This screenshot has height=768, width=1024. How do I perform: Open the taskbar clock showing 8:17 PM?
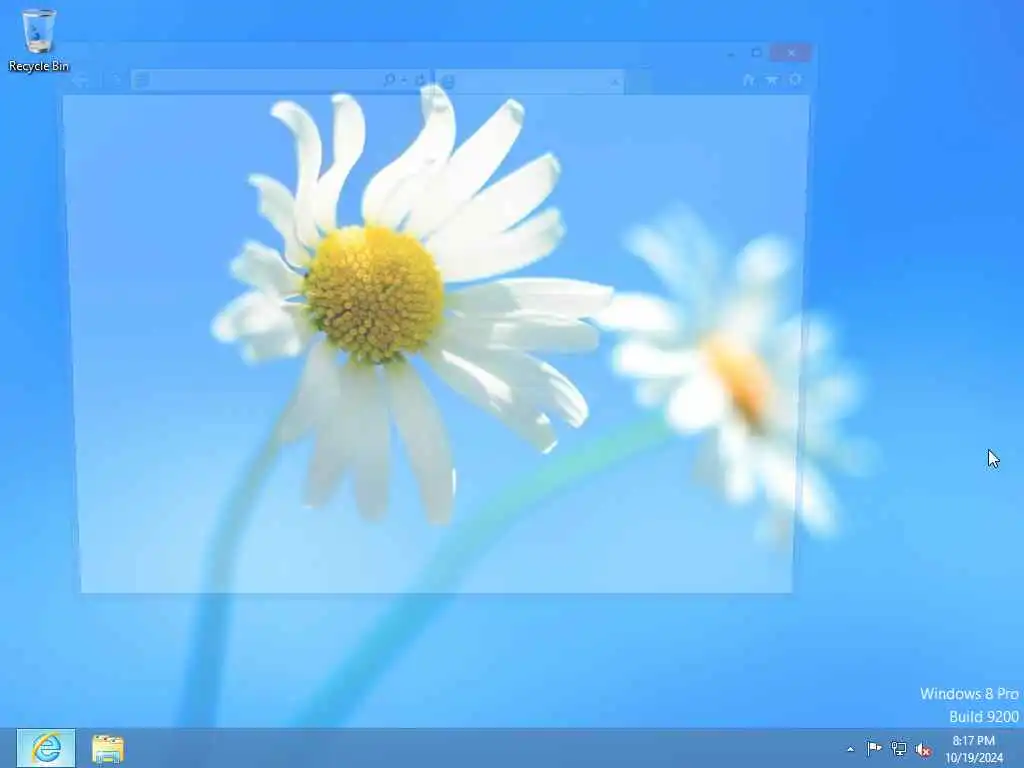click(x=973, y=749)
